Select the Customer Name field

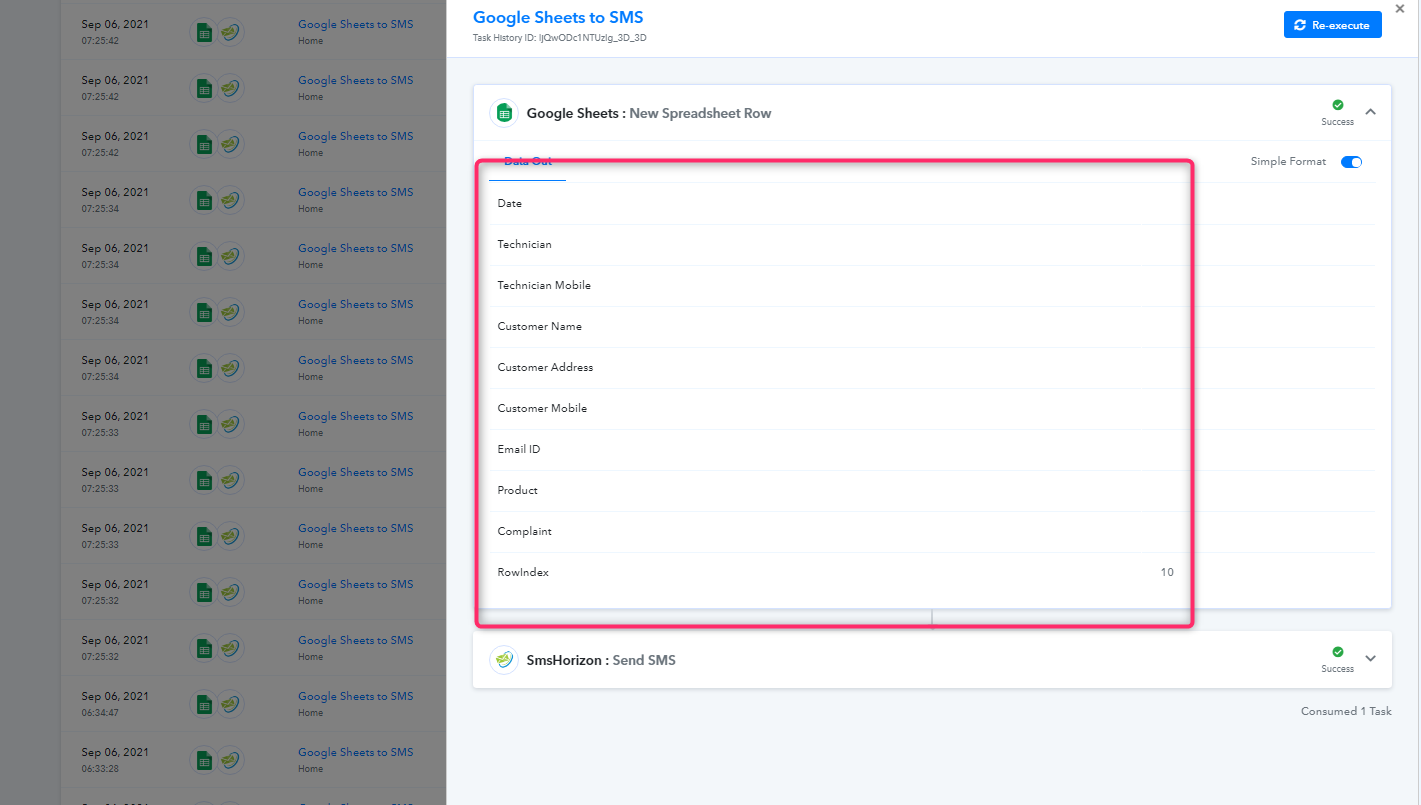point(932,327)
